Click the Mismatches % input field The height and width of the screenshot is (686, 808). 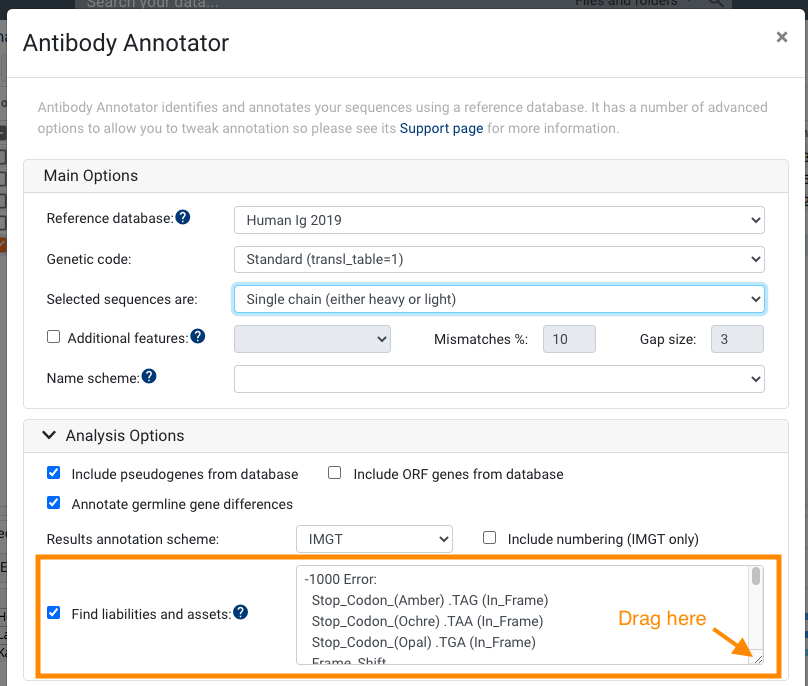point(569,339)
